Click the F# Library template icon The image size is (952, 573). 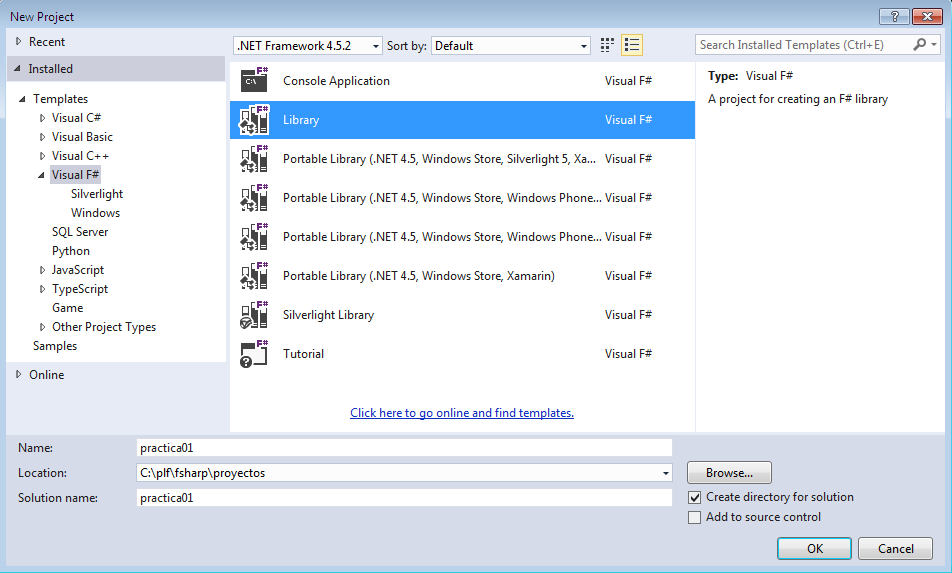254,120
